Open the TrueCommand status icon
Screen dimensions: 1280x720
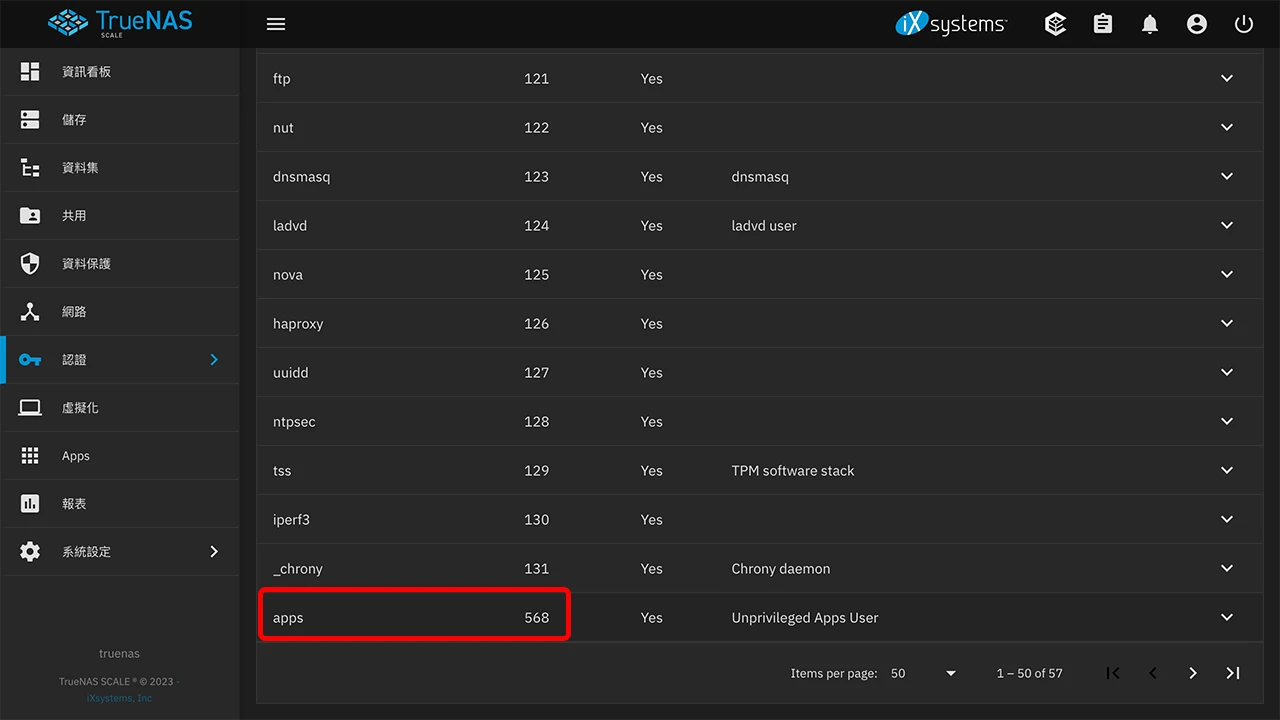[1055, 24]
